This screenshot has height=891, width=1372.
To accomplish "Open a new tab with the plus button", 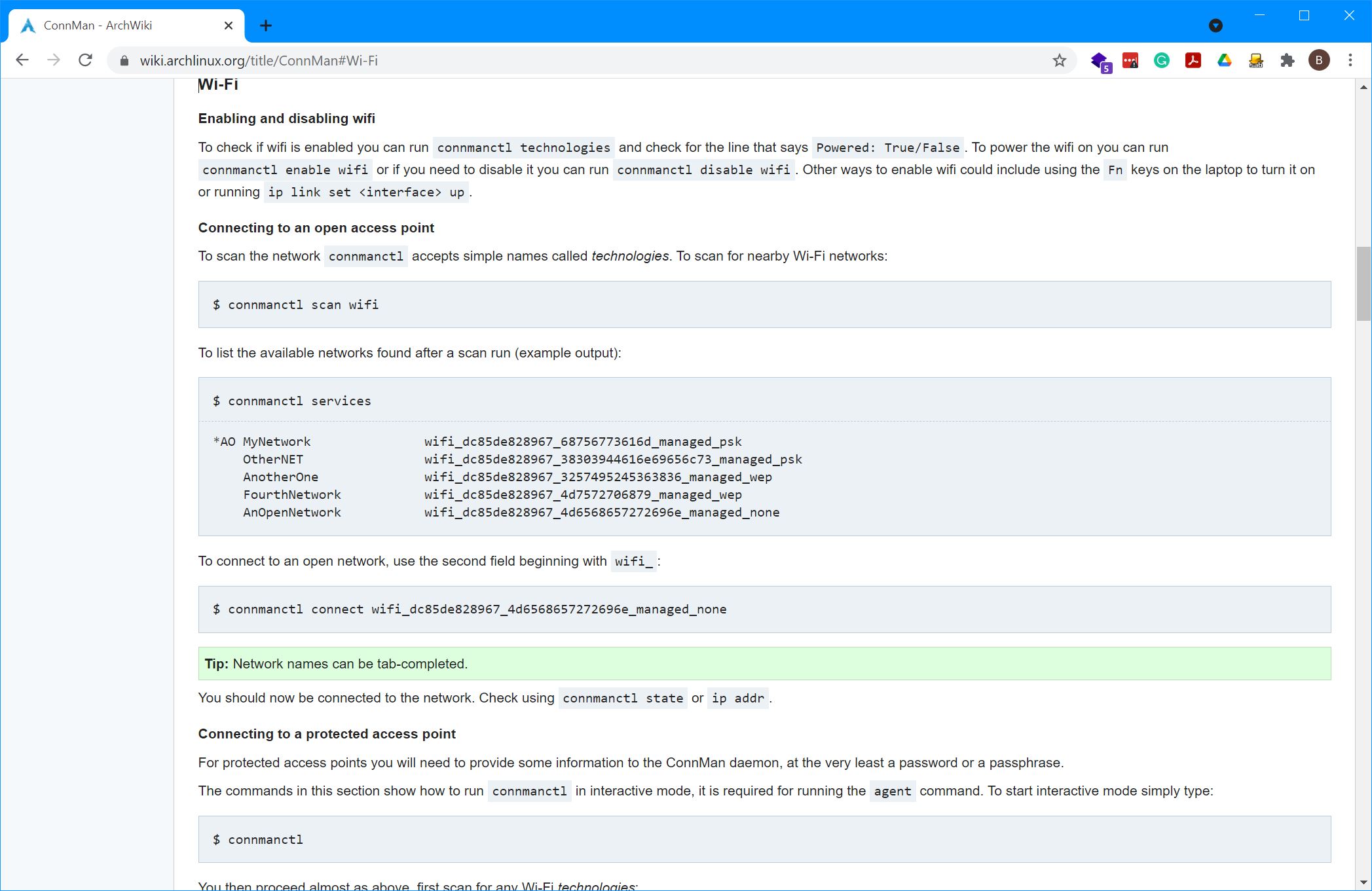I will coord(265,26).
